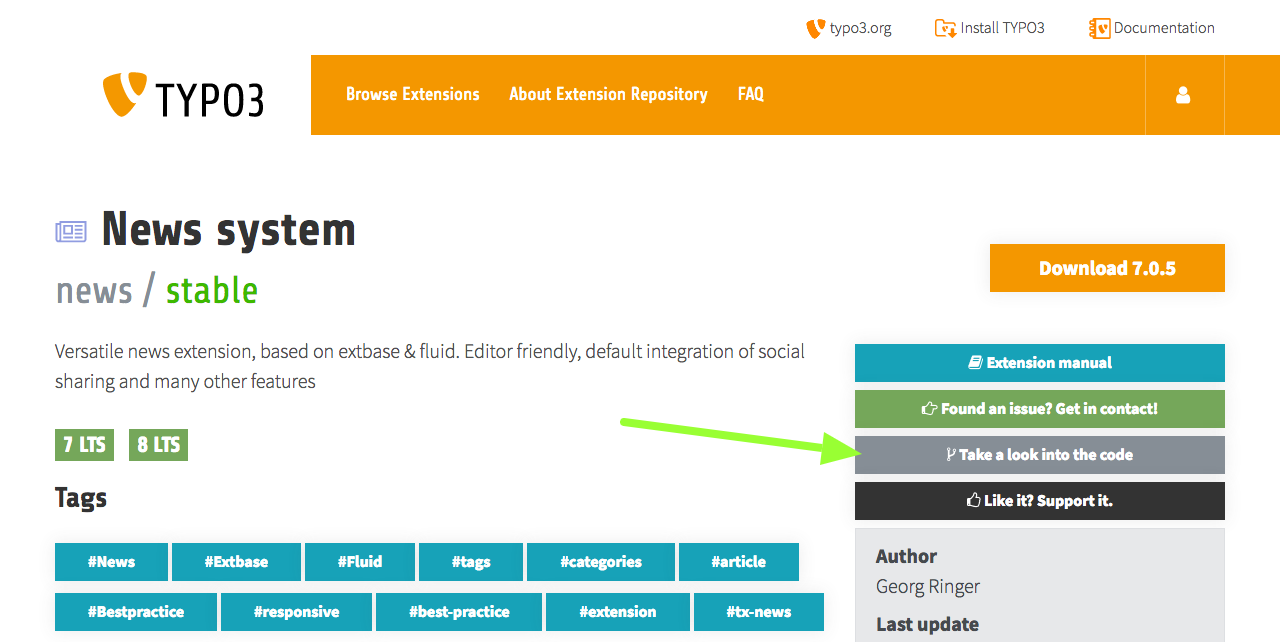
Task: Select the #best-practice tag
Action: click(x=459, y=612)
